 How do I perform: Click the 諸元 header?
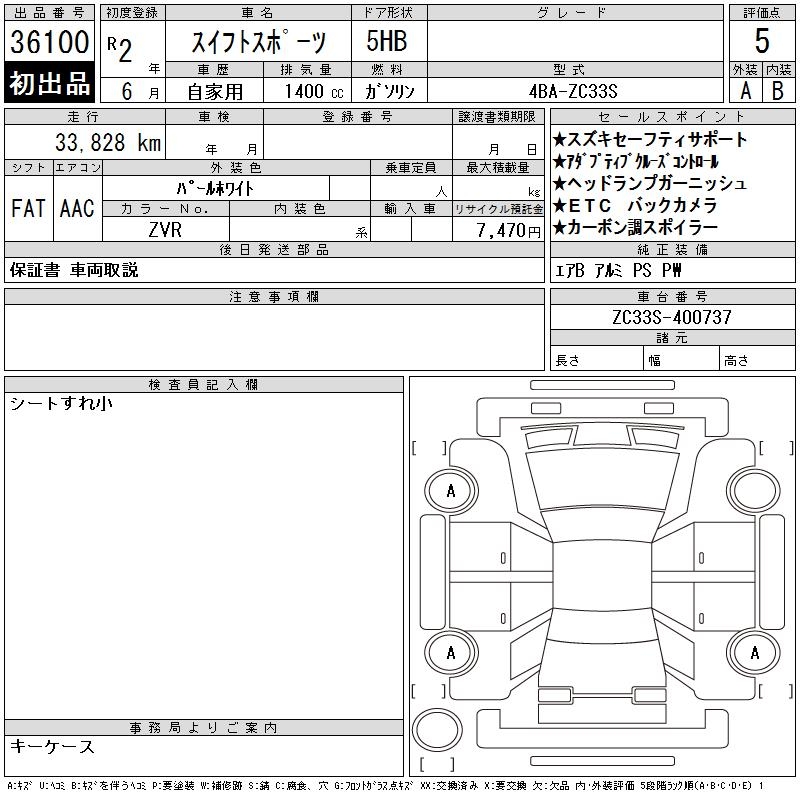click(672, 338)
